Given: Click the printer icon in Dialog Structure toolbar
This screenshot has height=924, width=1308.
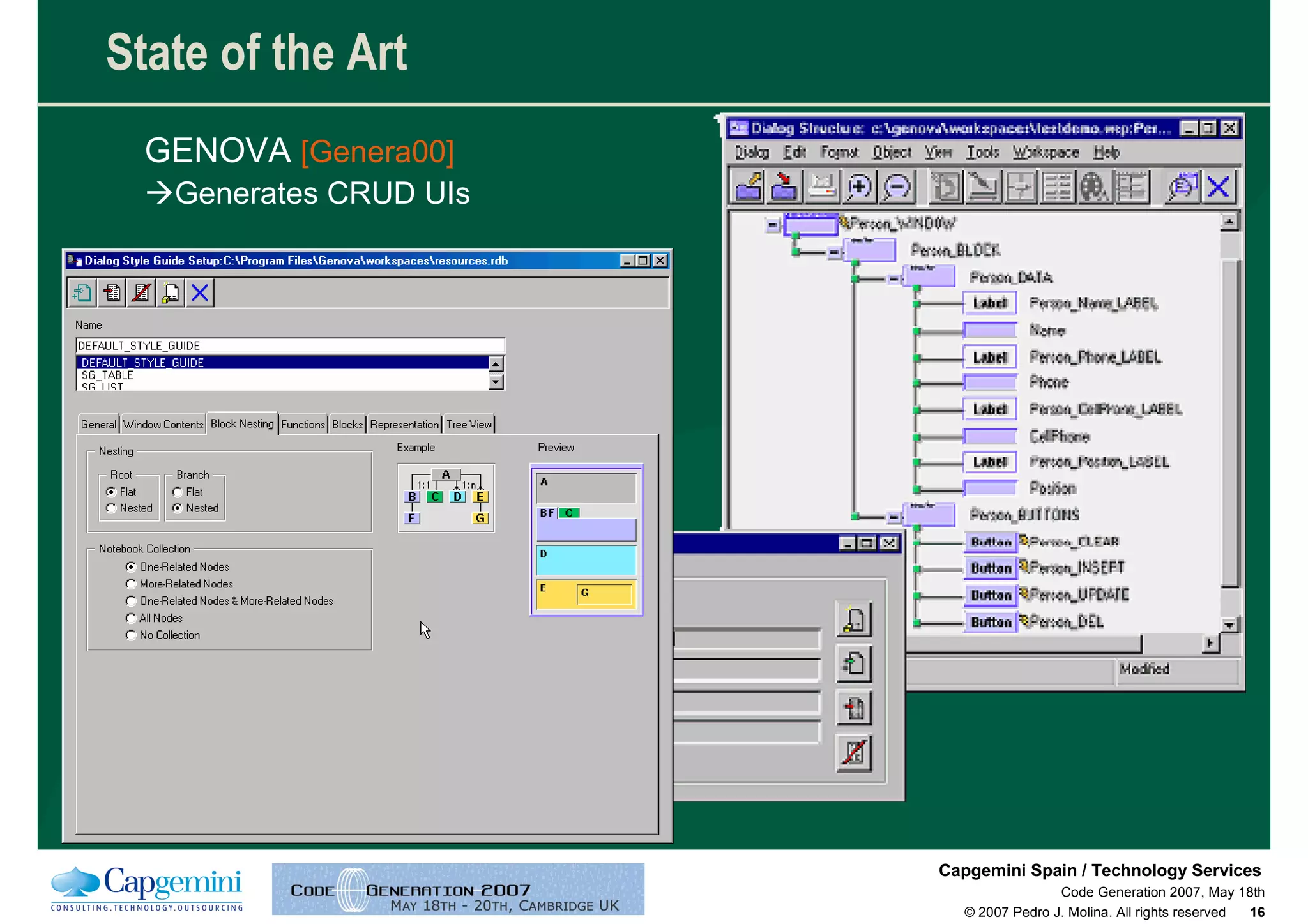Looking at the screenshot, I should (821, 187).
